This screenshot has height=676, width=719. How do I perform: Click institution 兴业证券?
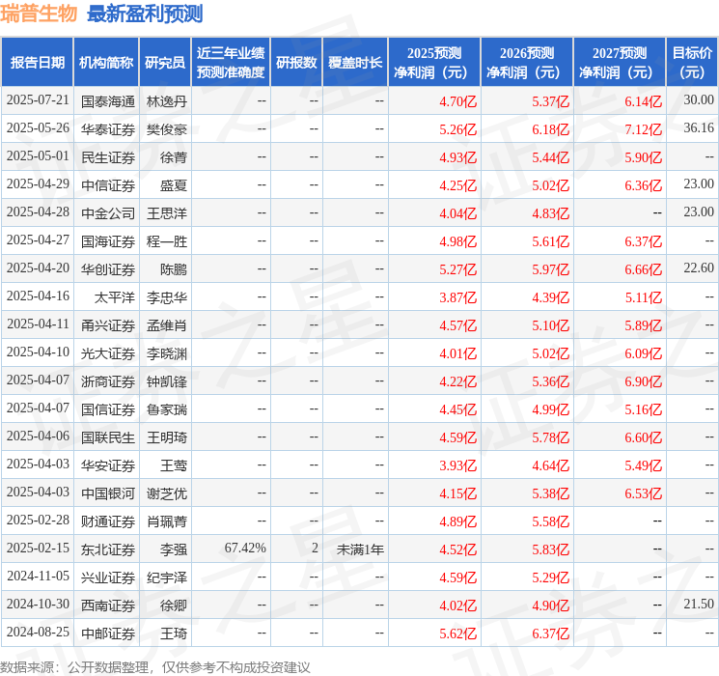coord(108,577)
